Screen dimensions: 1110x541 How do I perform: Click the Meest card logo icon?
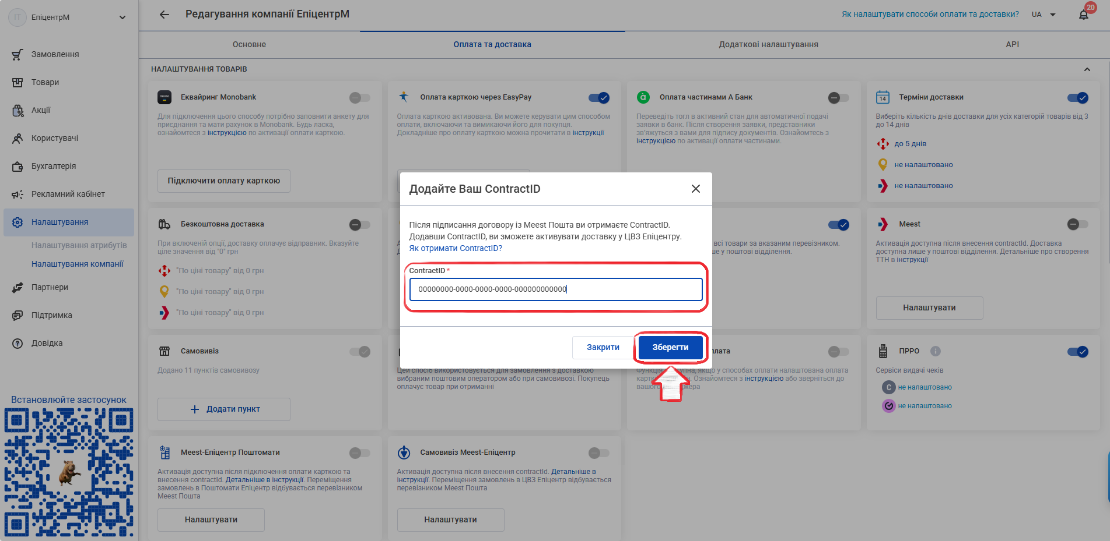tap(882, 224)
